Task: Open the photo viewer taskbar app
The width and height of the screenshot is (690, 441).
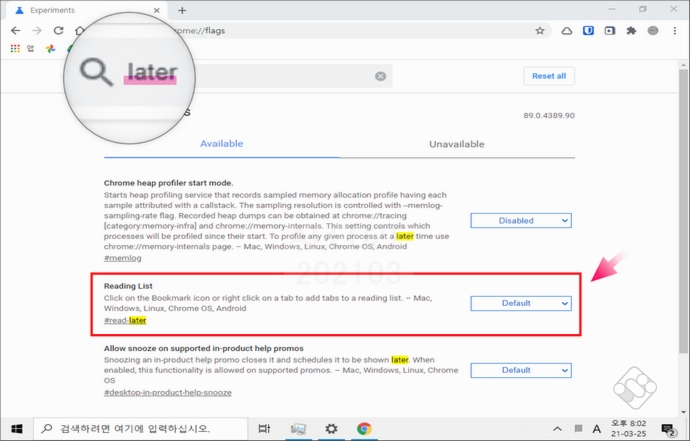Action: 298,428
